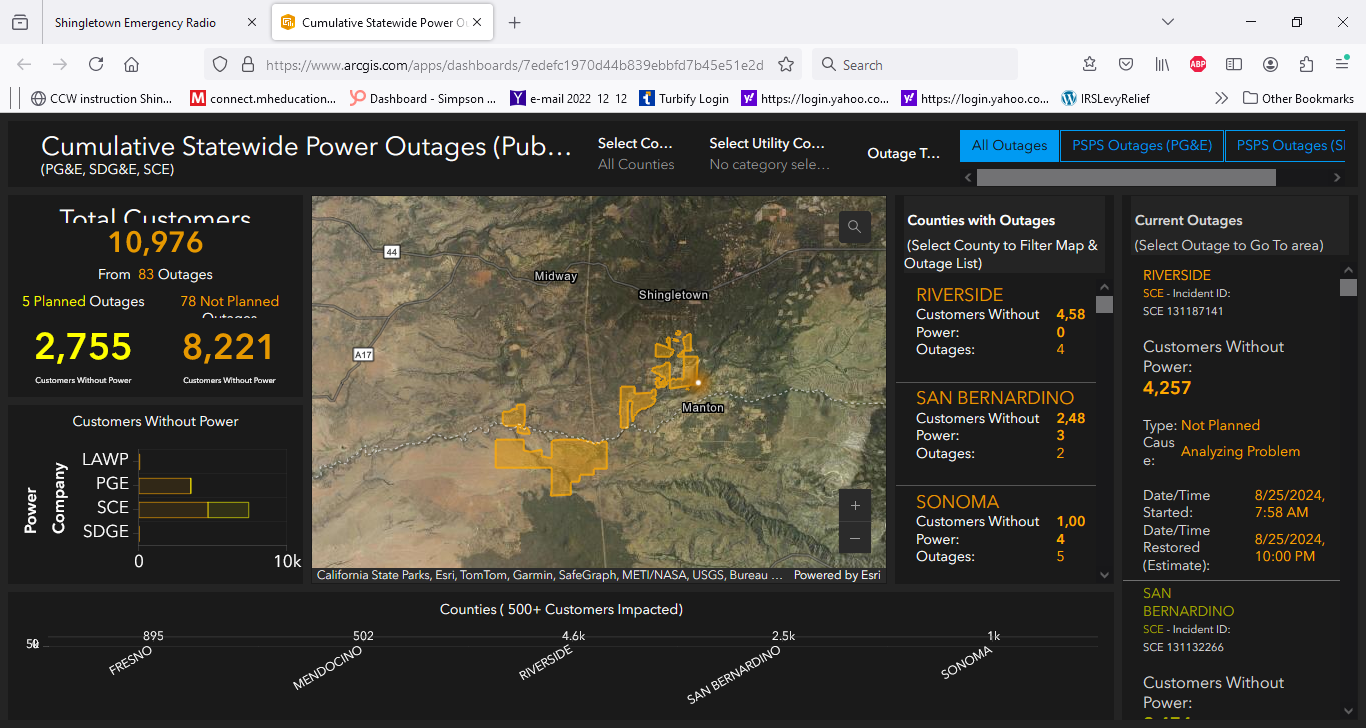Expand the Select County dropdown

click(x=636, y=153)
